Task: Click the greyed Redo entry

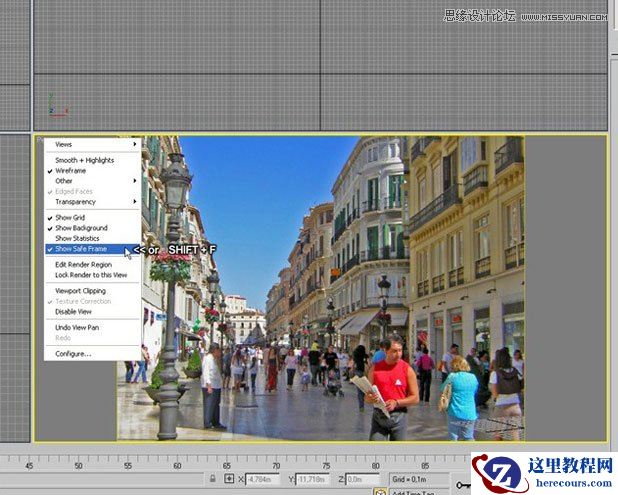Action: pos(93,338)
